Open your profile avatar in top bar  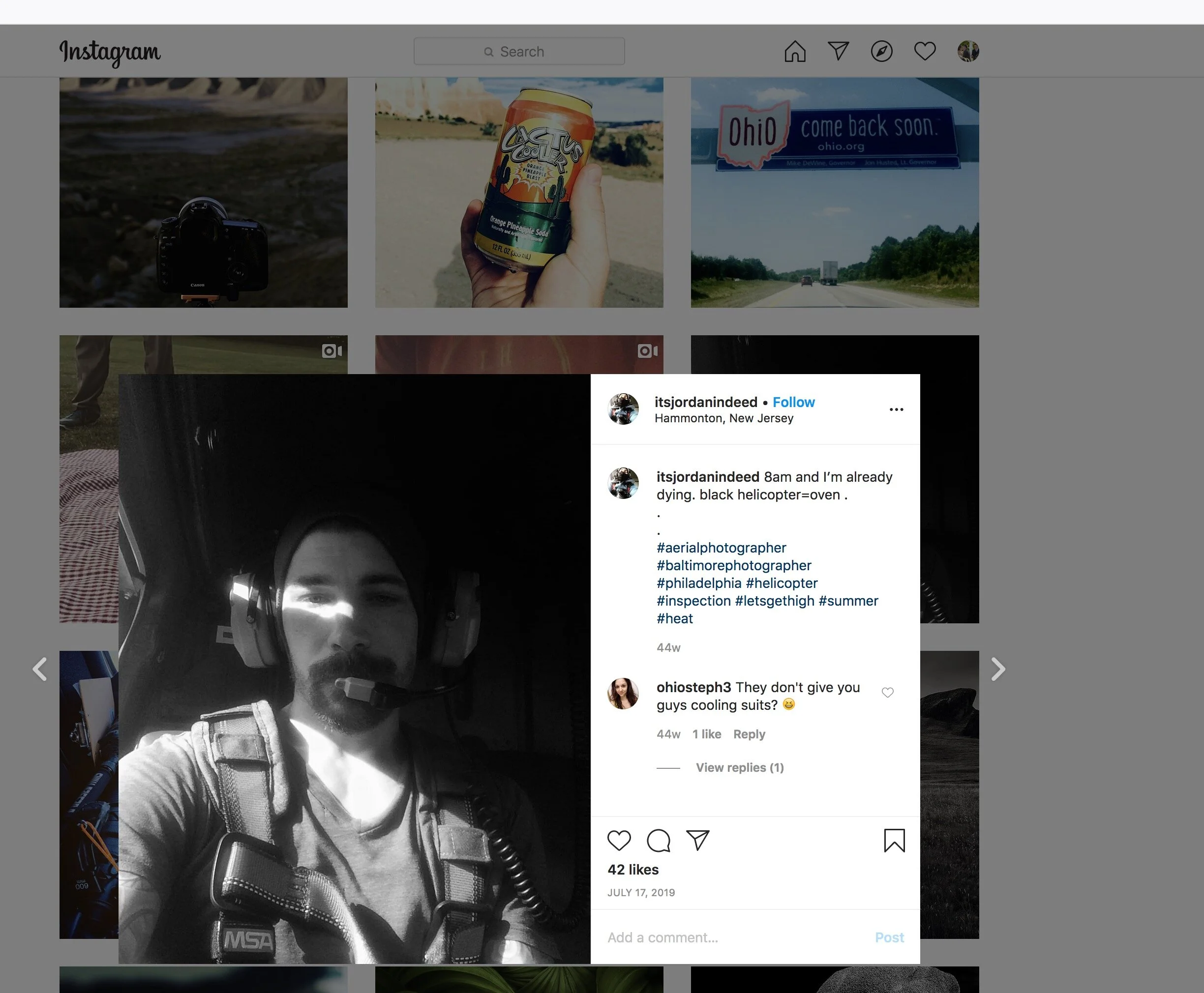[968, 52]
